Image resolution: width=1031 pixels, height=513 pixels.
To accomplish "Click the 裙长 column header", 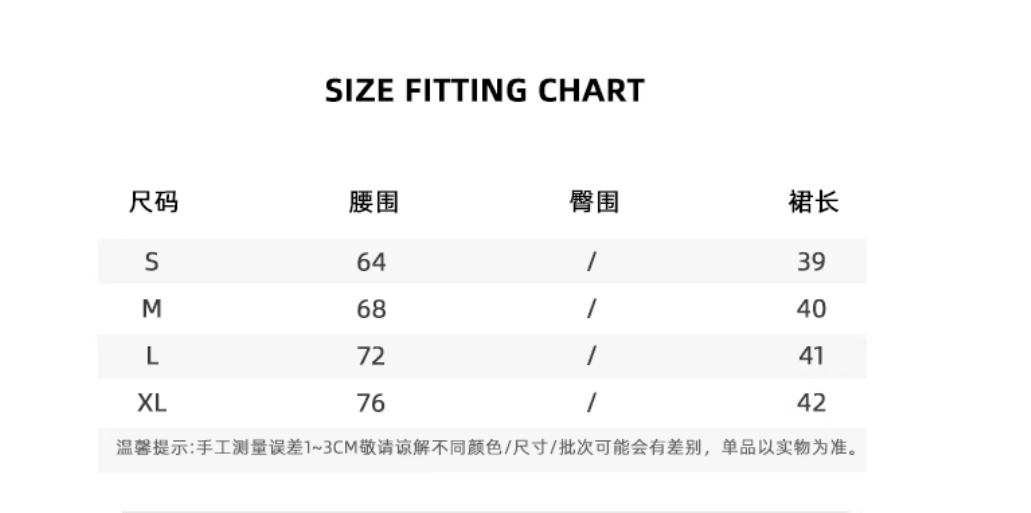I will pos(813,203).
